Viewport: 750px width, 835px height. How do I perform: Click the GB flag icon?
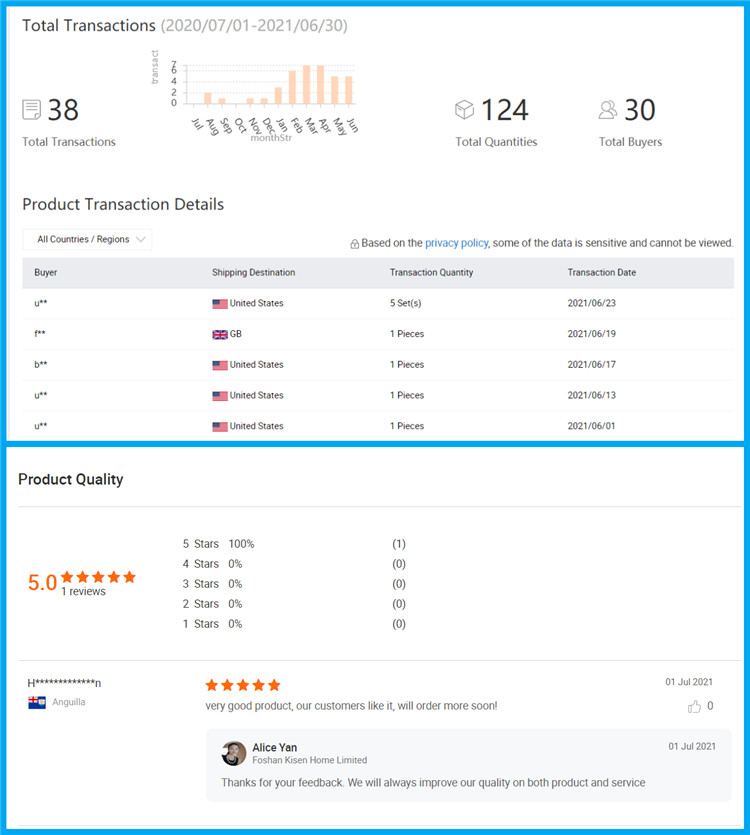point(220,335)
